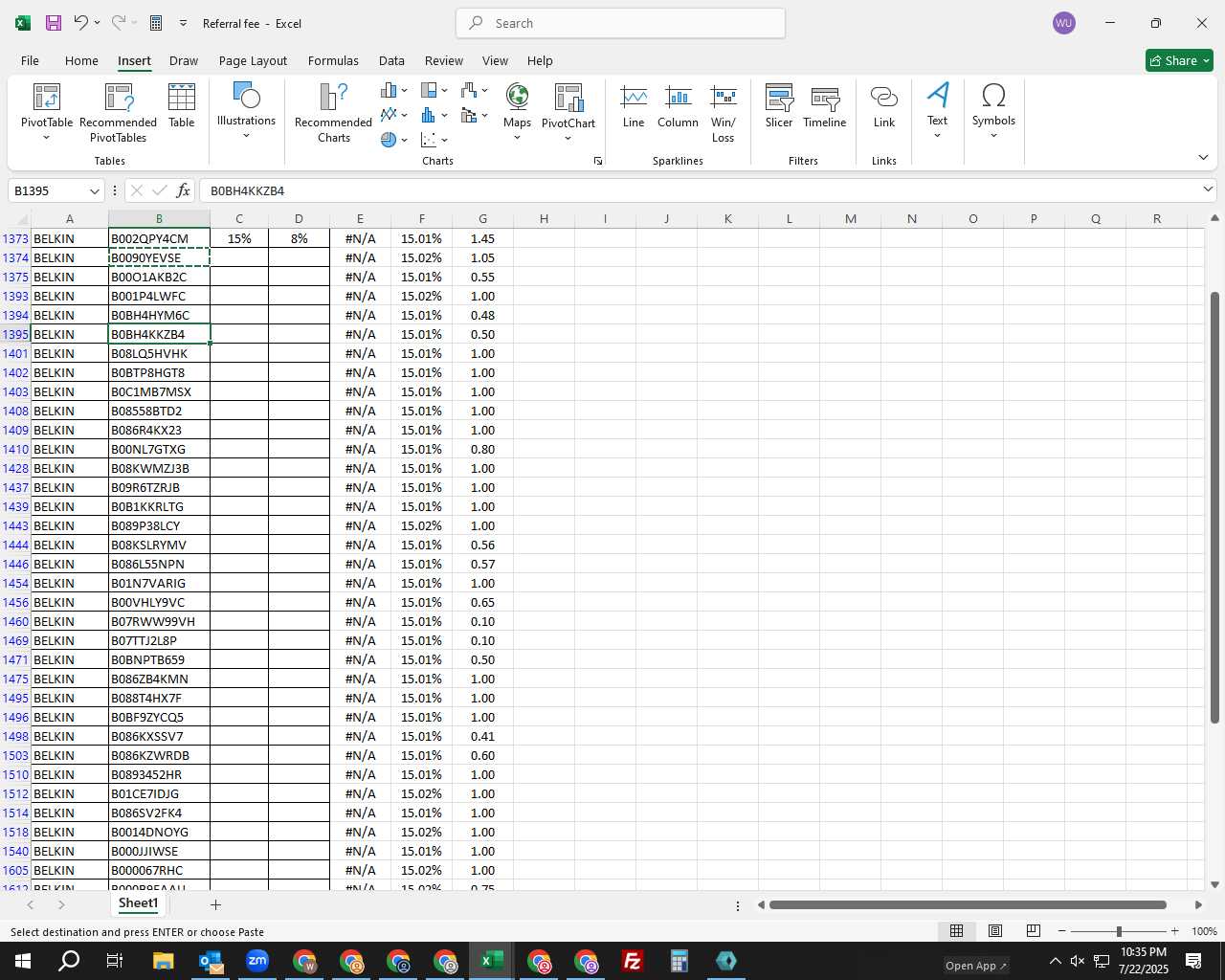Open Recommended Charts

pos(333,113)
